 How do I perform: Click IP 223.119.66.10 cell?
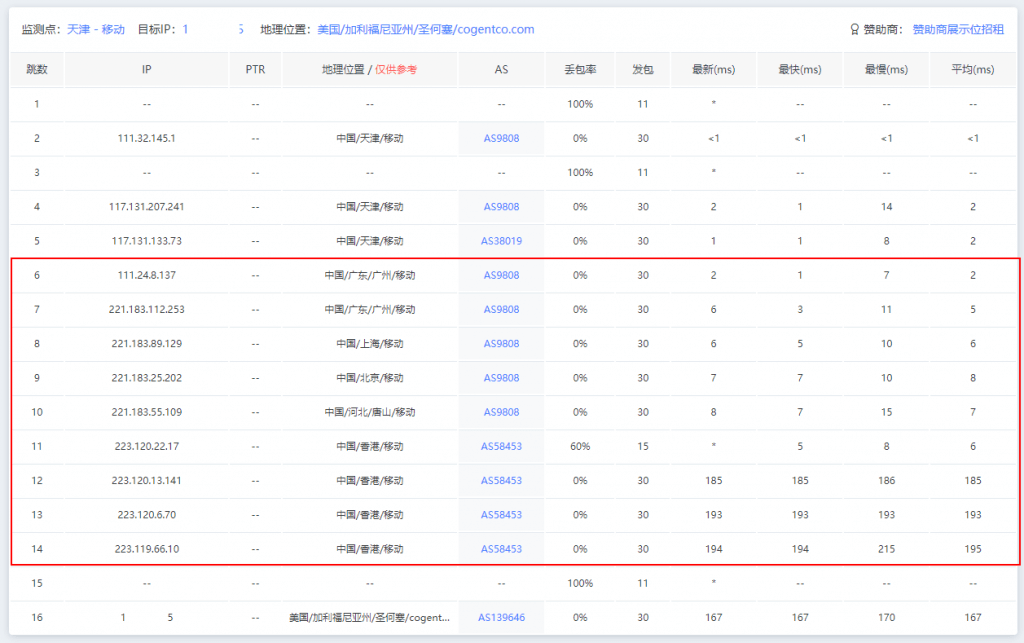(x=146, y=549)
